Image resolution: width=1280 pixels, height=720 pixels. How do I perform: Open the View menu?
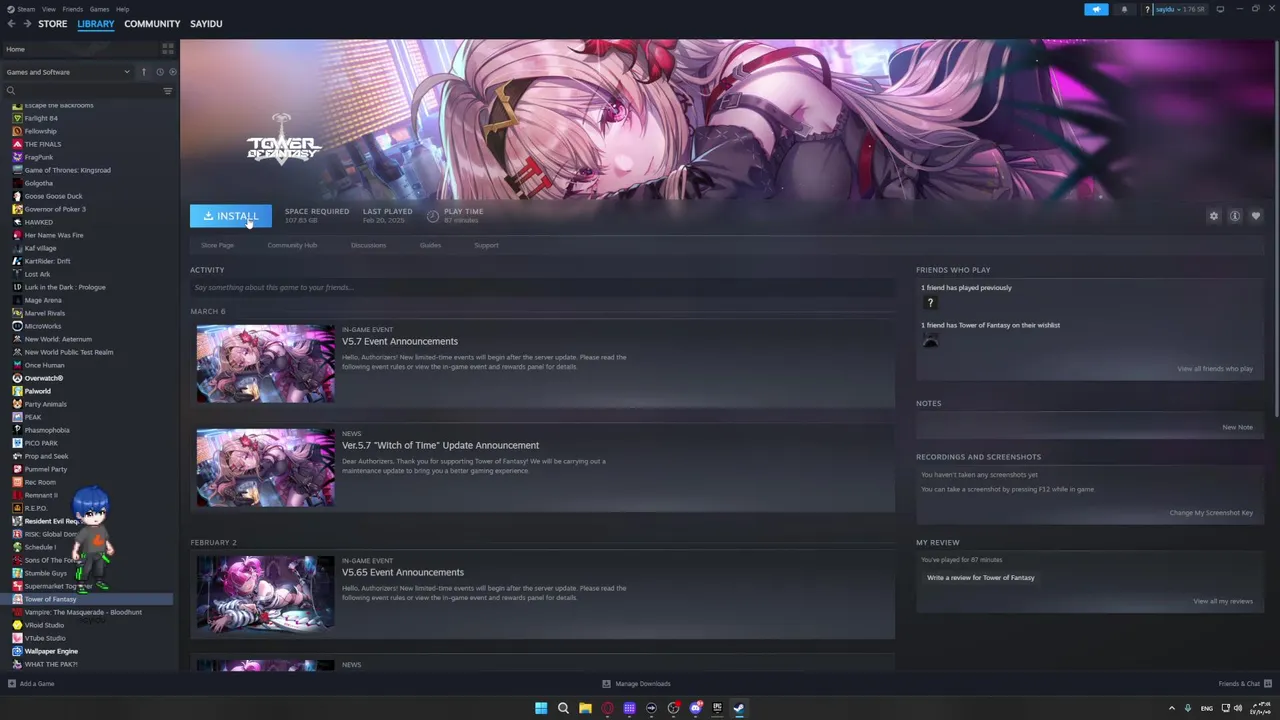coord(48,9)
